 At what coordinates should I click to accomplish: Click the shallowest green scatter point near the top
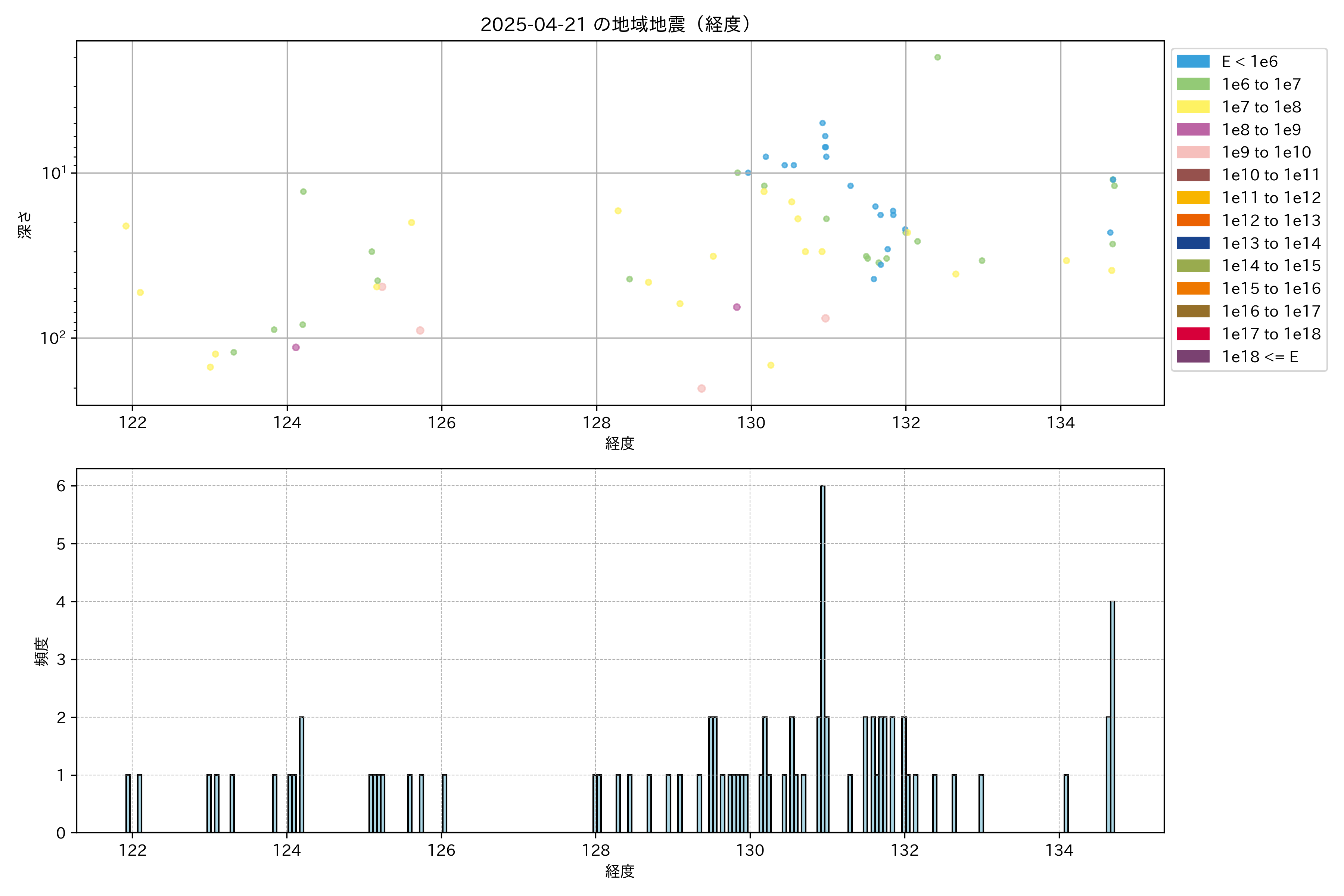pyautogui.click(x=937, y=57)
